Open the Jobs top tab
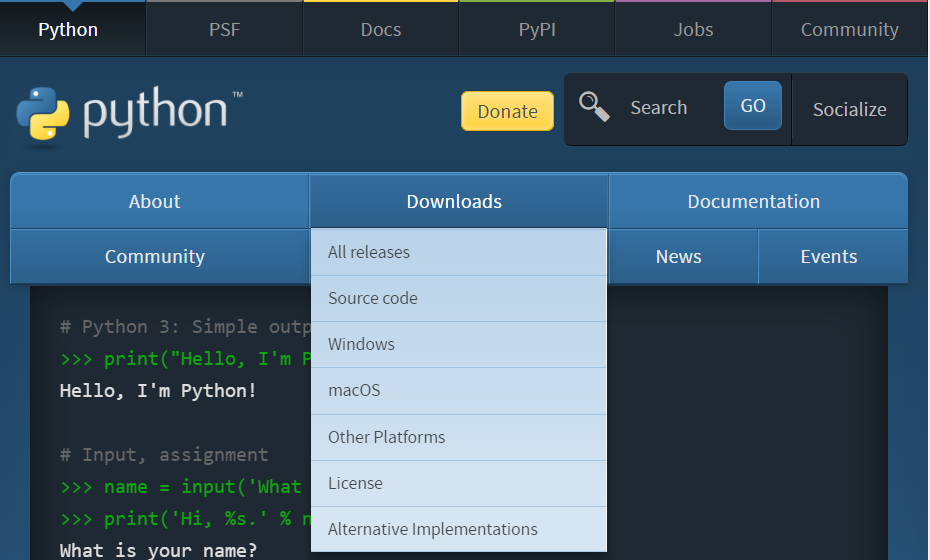 point(693,29)
